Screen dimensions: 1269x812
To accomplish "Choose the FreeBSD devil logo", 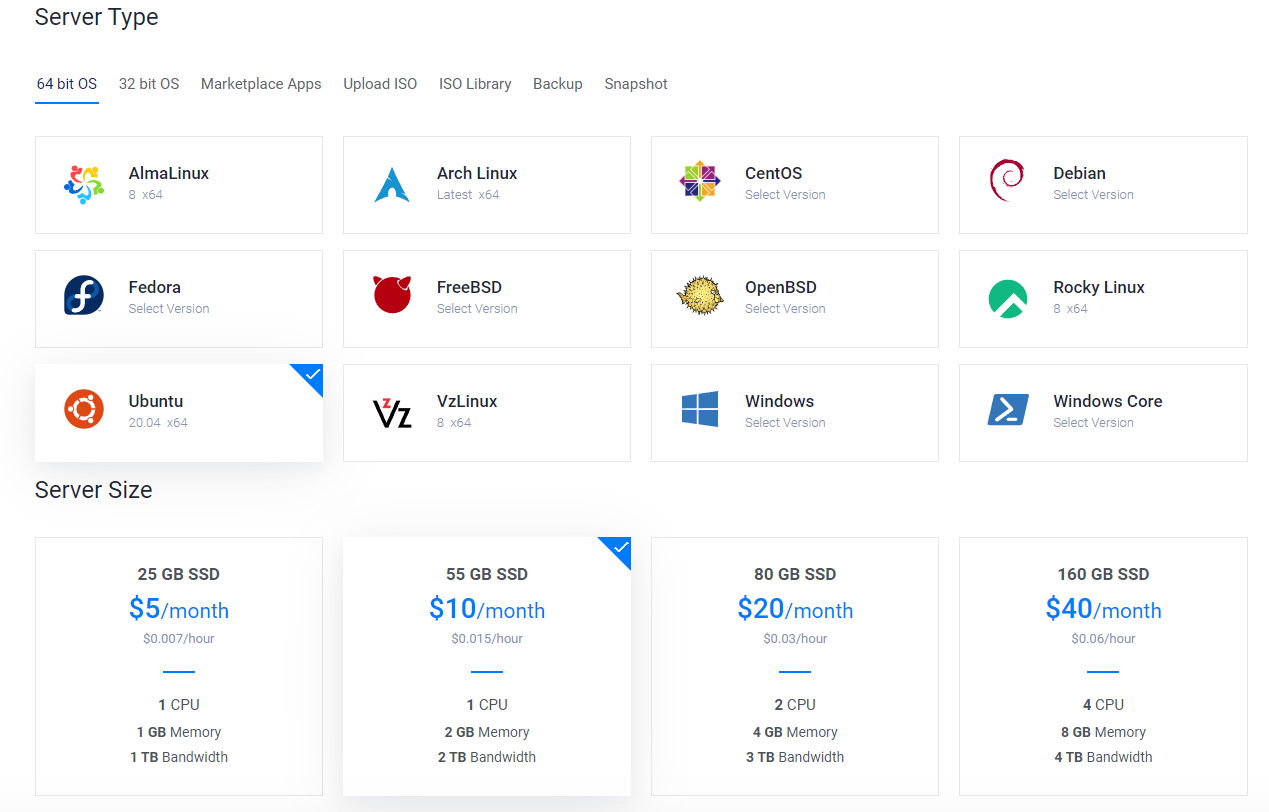I will pyautogui.click(x=392, y=295).
